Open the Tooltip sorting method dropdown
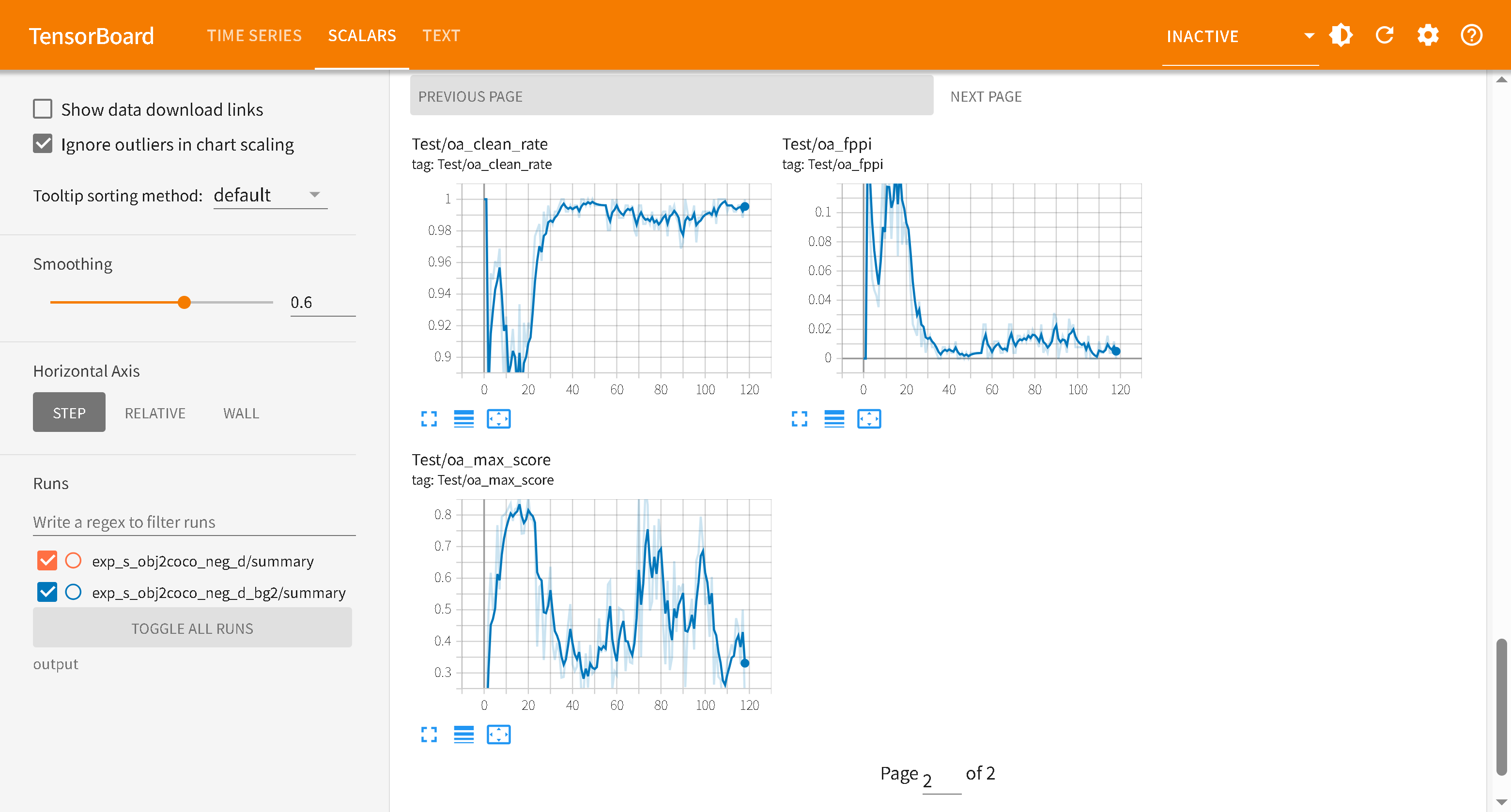 [x=270, y=195]
